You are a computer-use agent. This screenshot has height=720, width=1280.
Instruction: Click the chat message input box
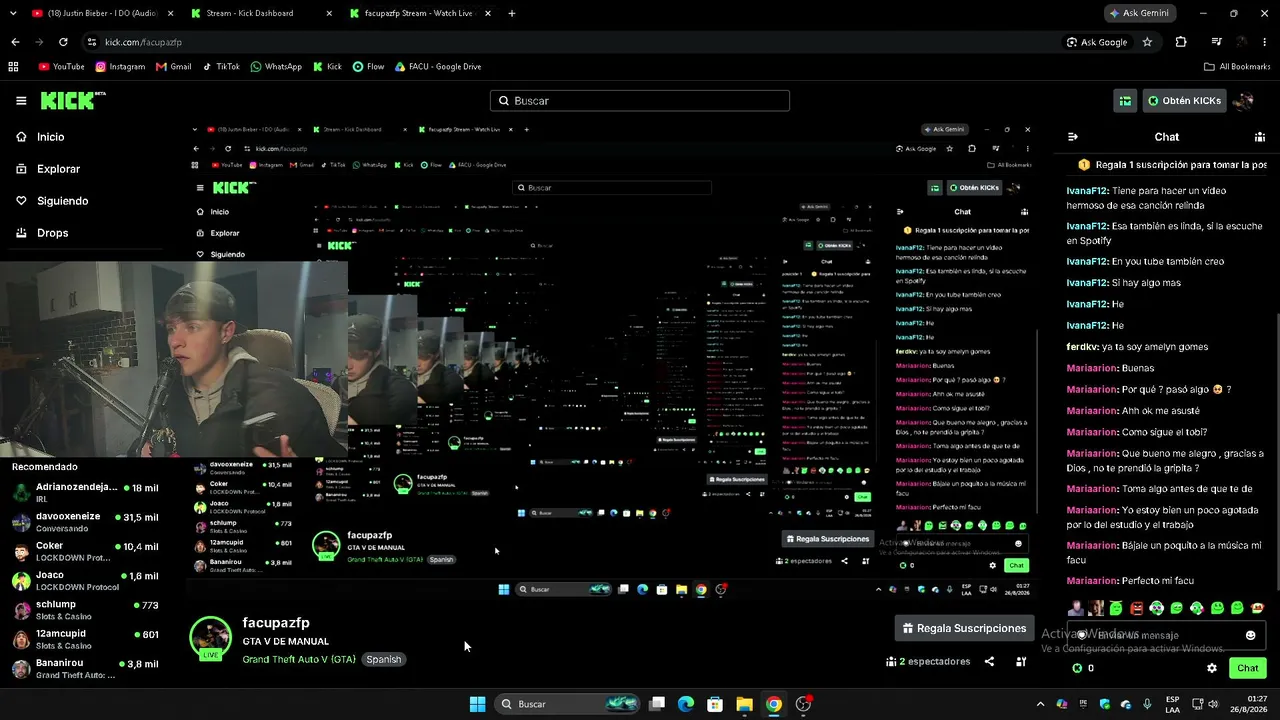coord(1165,635)
